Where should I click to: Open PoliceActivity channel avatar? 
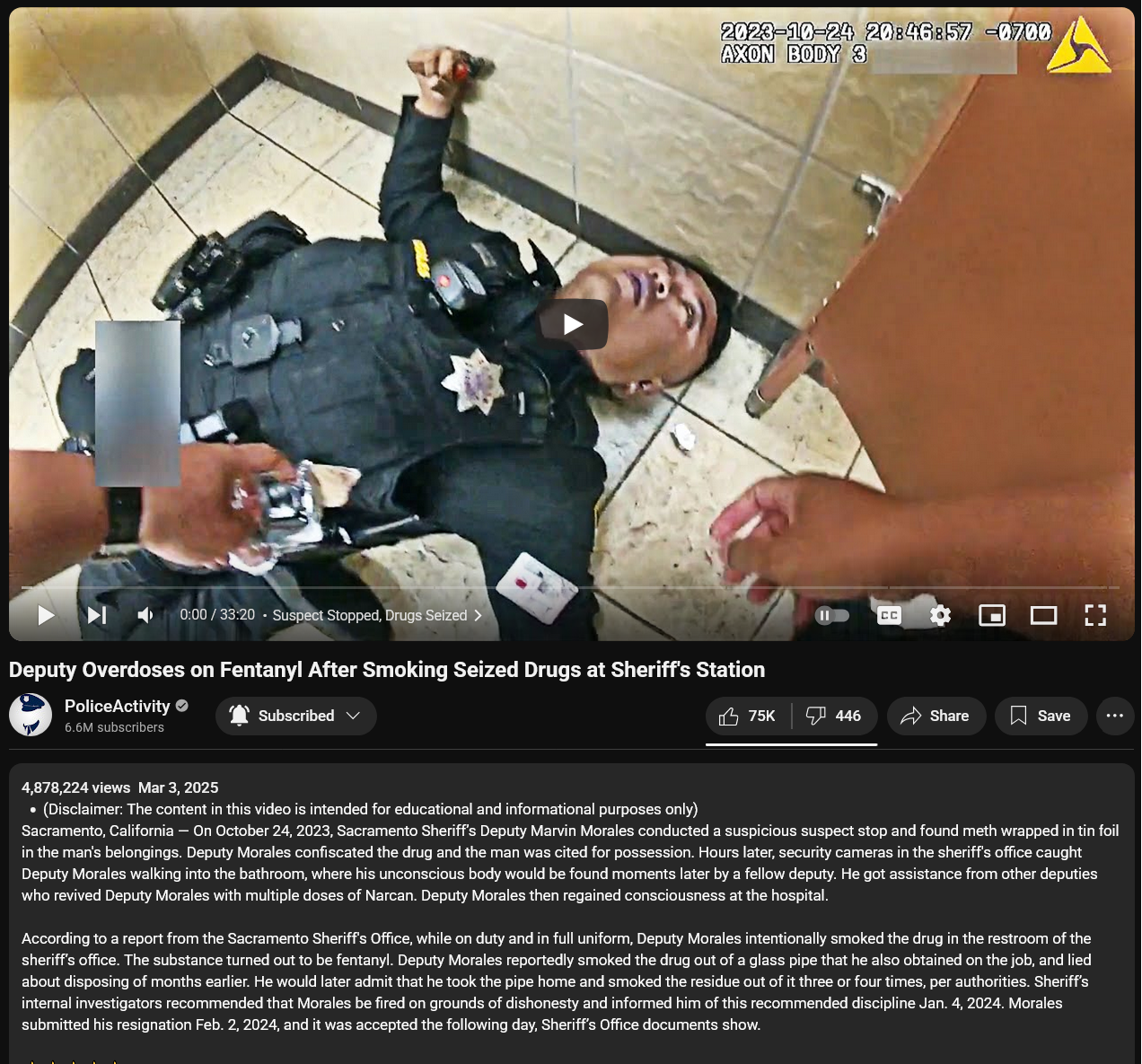tap(31, 715)
